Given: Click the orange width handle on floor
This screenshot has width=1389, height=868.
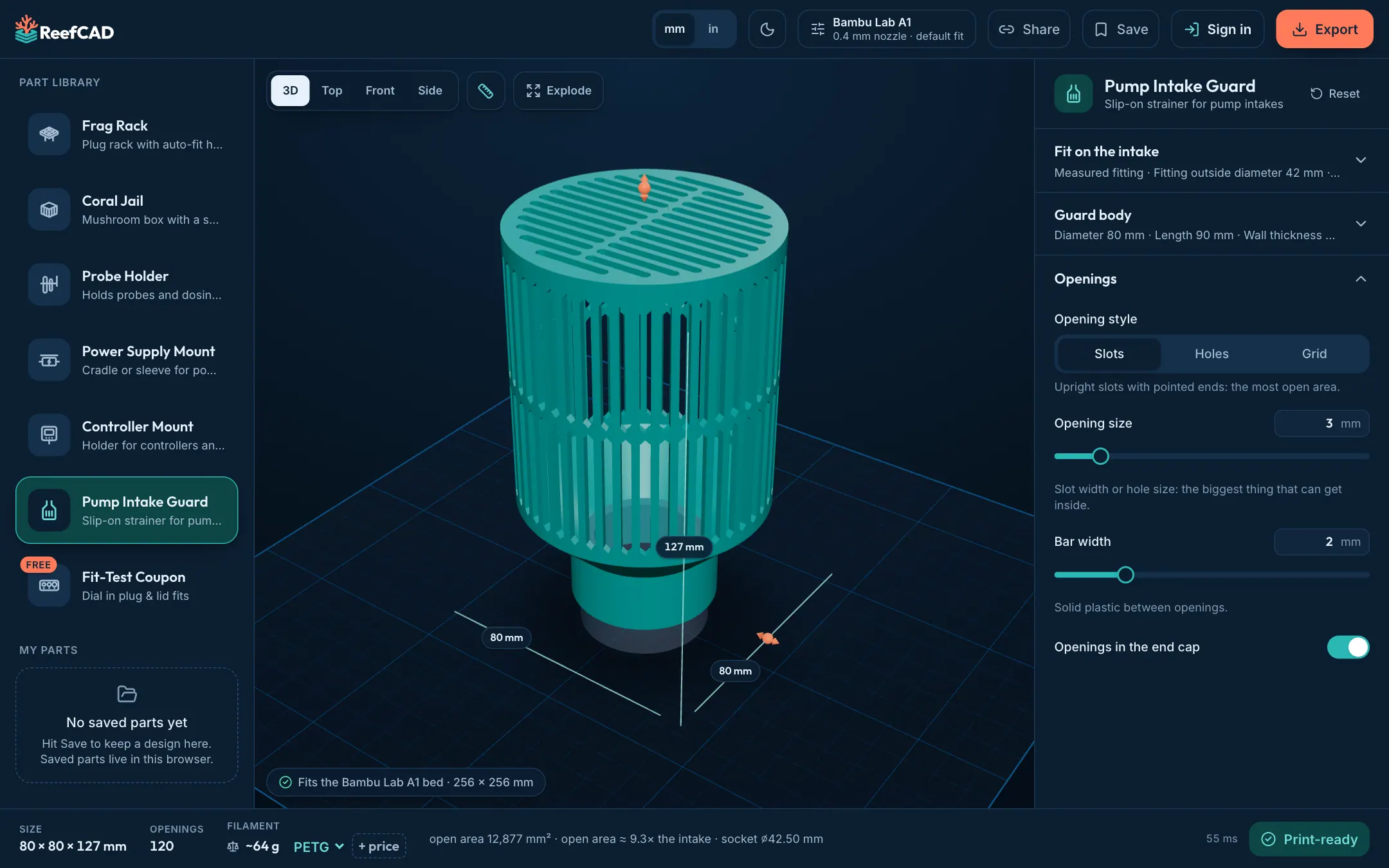Looking at the screenshot, I should coord(767,638).
